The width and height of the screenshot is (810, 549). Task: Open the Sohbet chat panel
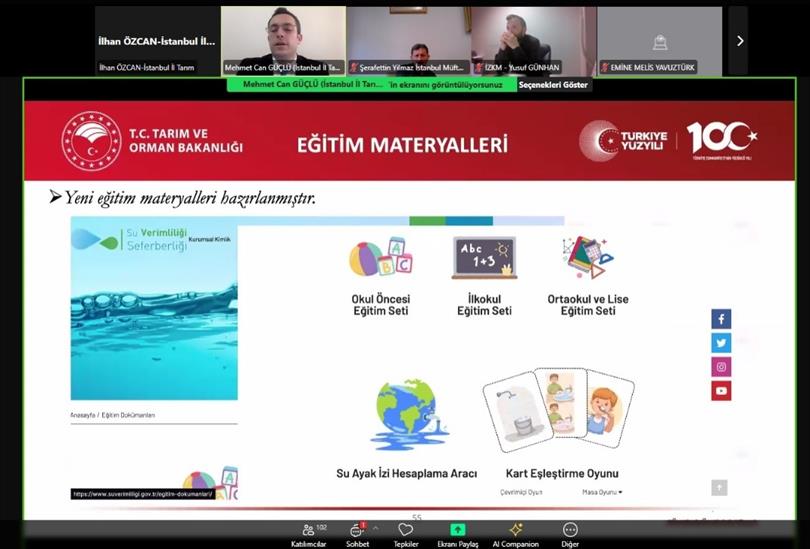pyautogui.click(x=356, y=530)
